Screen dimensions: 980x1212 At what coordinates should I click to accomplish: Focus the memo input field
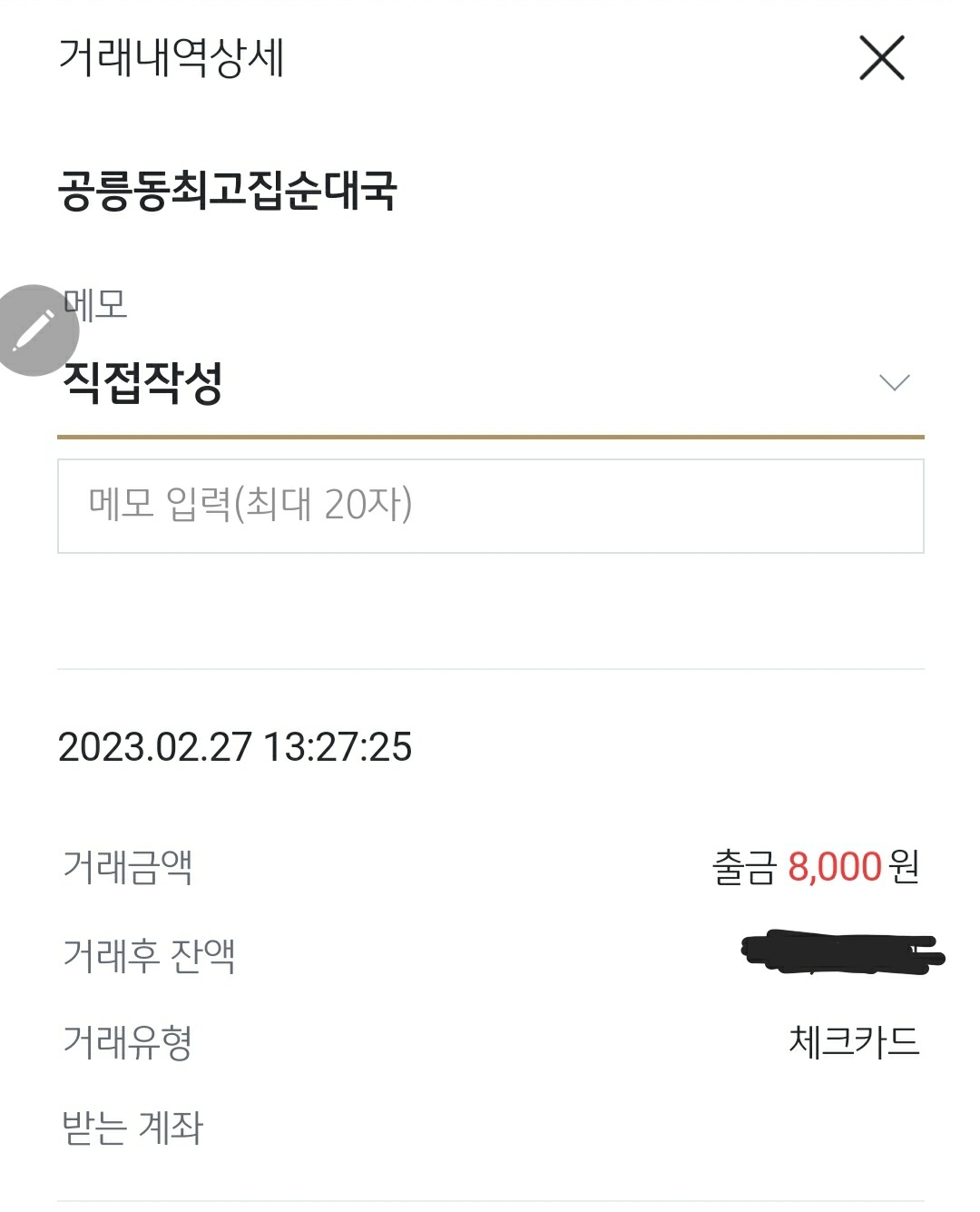point(490,506)
